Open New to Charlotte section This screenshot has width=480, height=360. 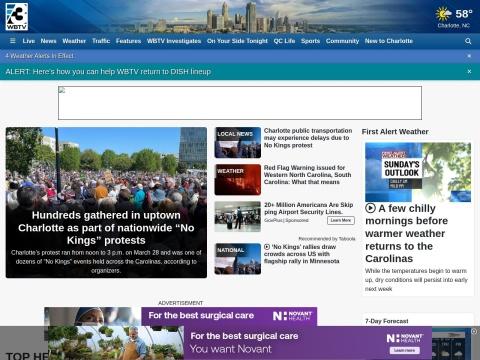[389, 41]
